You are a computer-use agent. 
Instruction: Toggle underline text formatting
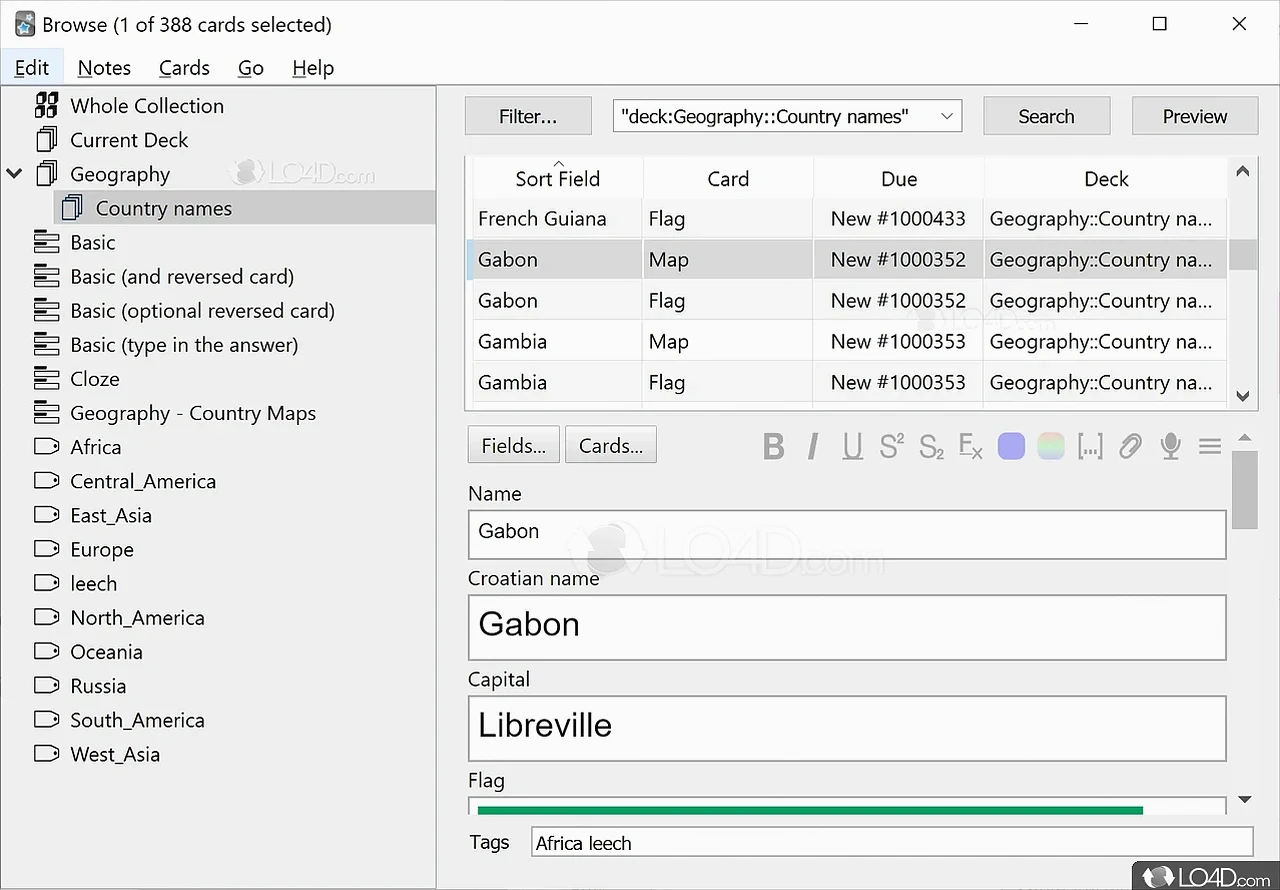pos(852,446)
